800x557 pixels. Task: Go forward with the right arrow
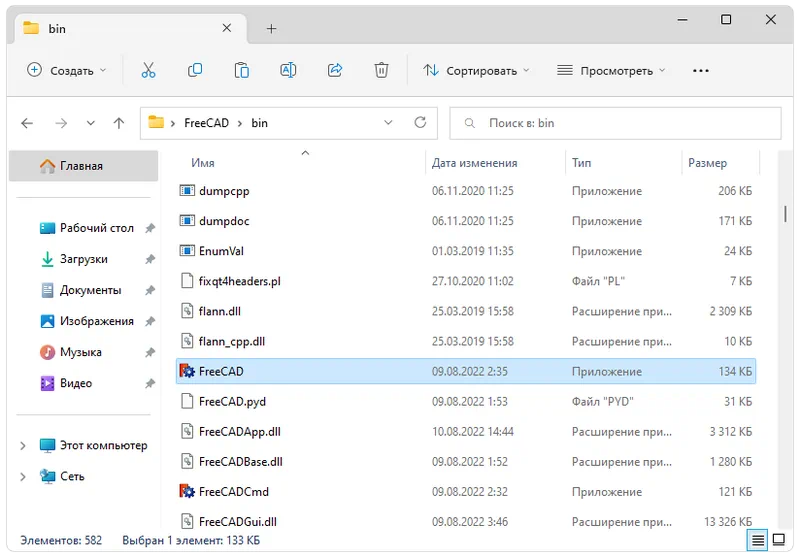pyautogui.click(x=61, y=123)
